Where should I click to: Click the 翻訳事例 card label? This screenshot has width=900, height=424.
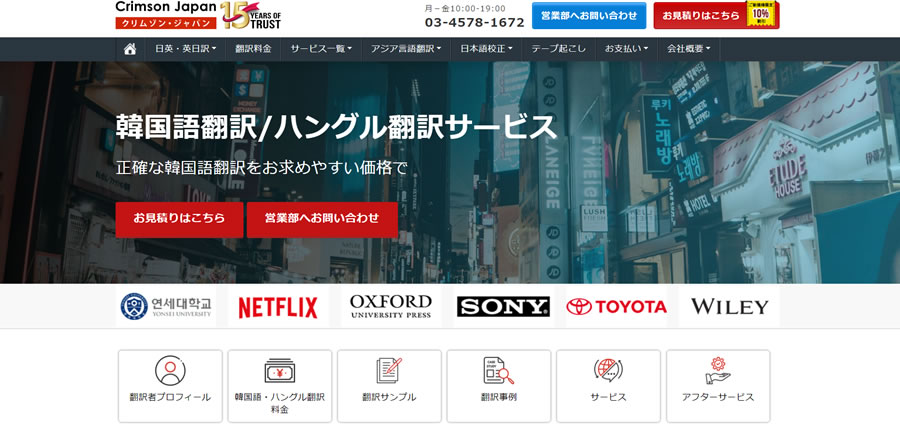point(498,397)
